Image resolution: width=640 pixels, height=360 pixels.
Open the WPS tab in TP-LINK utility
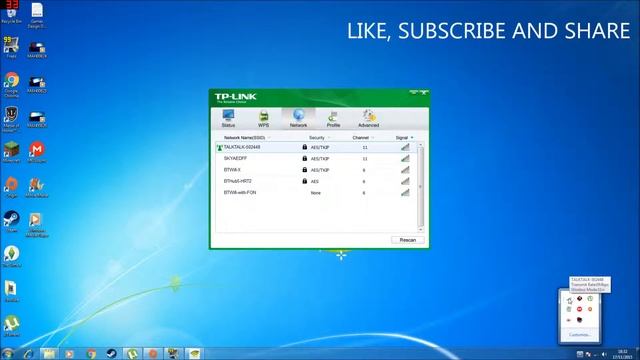pos(264,119)
